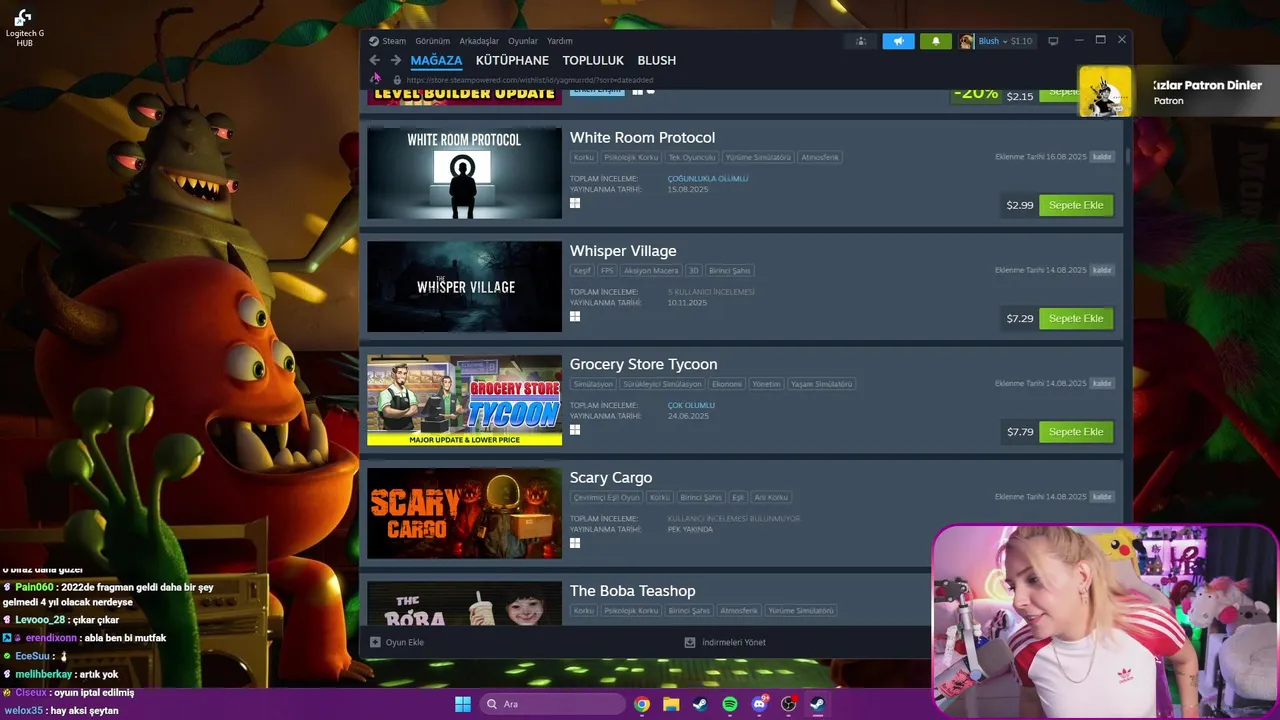Open Spotify from the taskbar
Screen dimensions: 1280x720
[730, 704]
